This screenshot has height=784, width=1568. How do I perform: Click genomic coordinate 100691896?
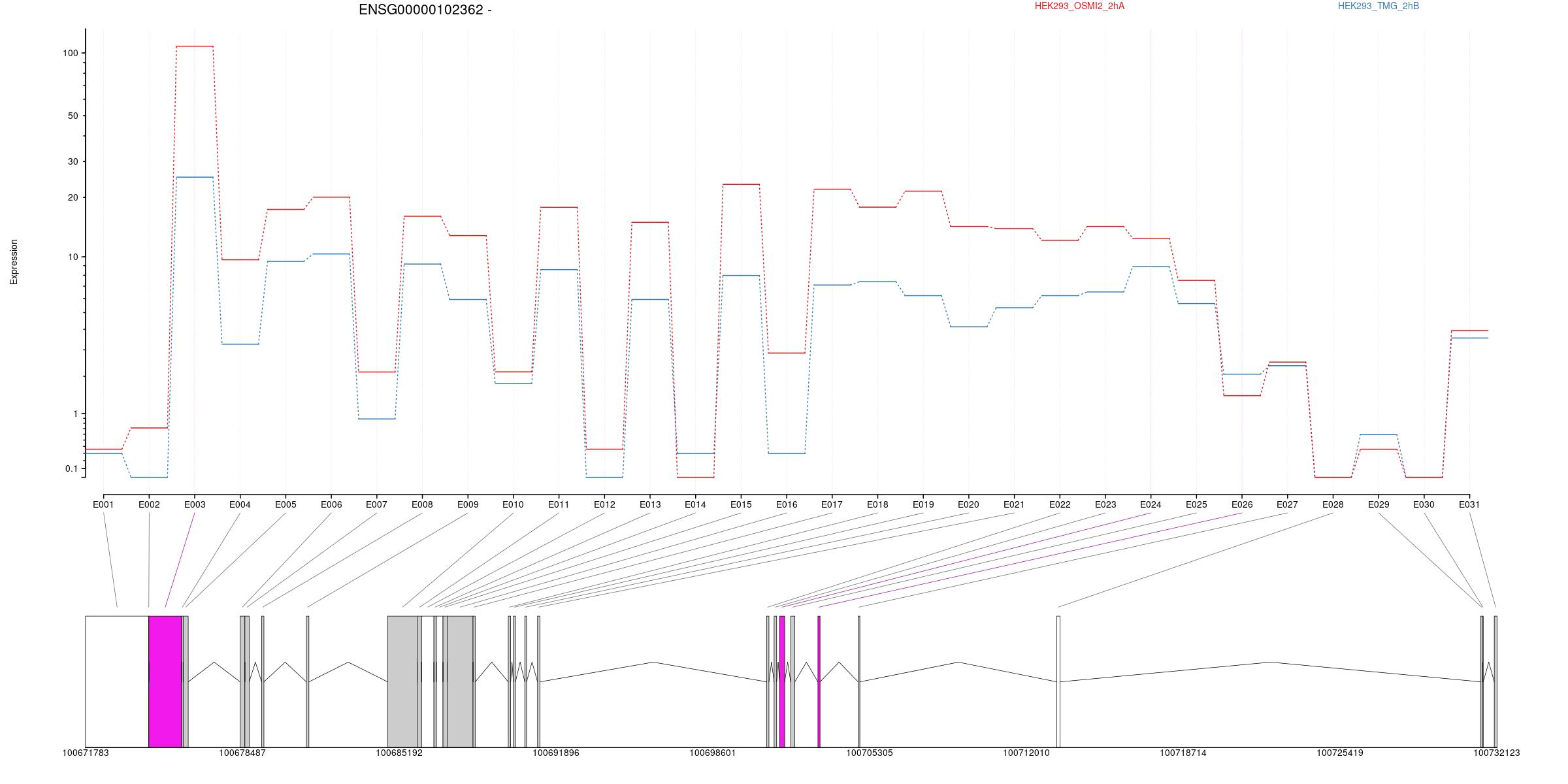coord(556,753)
